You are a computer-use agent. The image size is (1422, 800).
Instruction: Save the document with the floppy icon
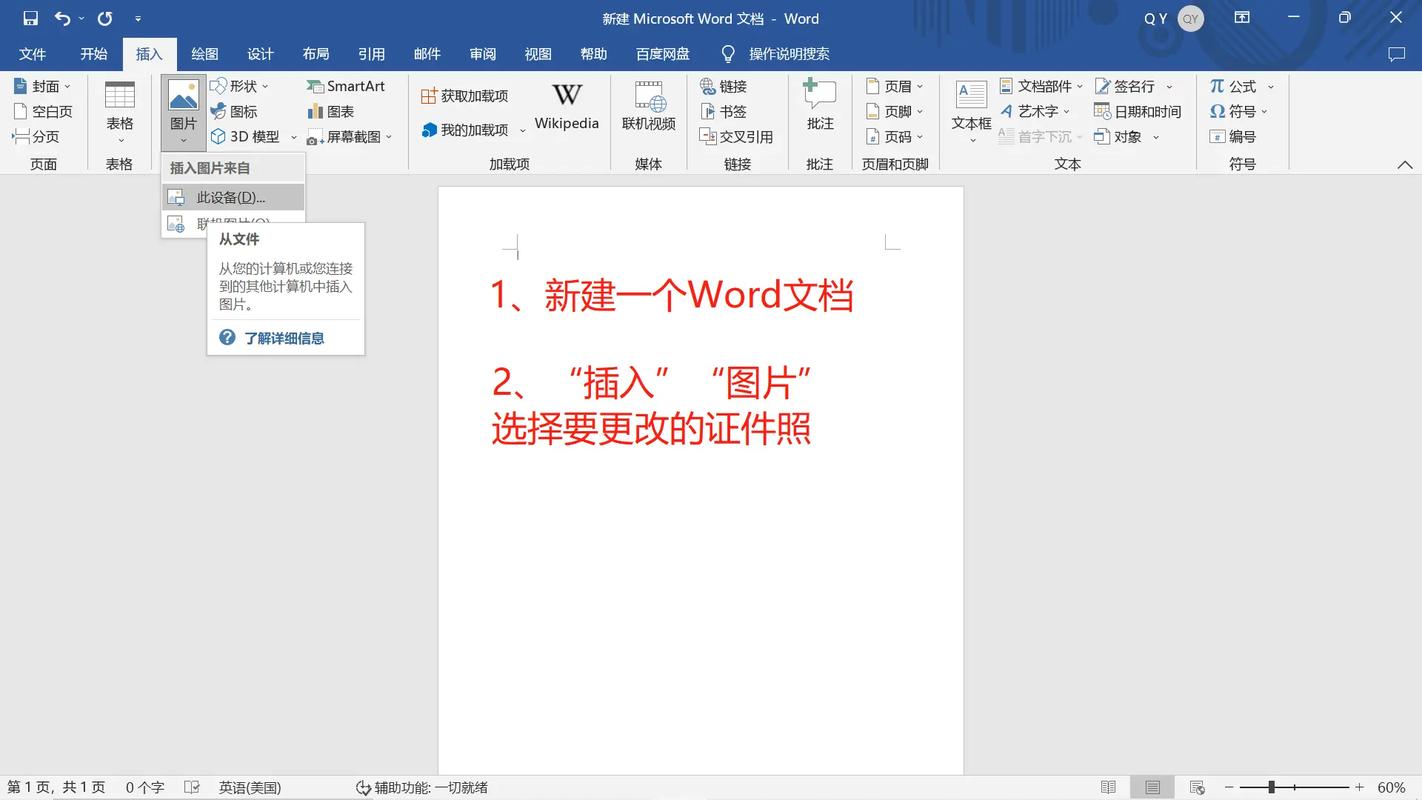[31, 18]
